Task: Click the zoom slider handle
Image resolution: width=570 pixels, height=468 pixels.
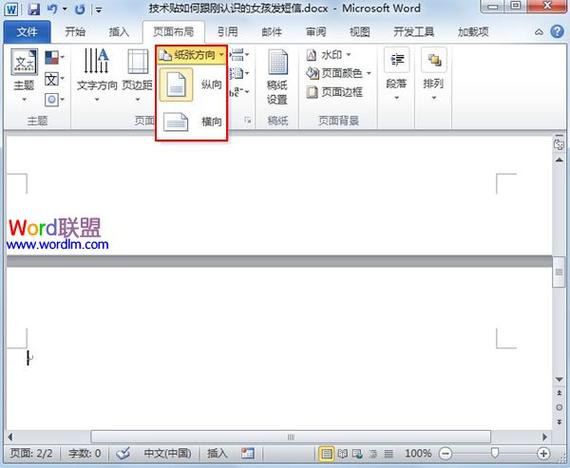Action: (494, 453)
